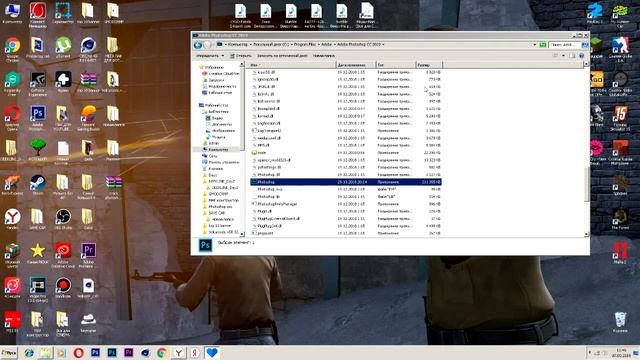The image size is (640, 360).
Task: Open the OBS Studio desktop shortcut
Action: point(63,219)
